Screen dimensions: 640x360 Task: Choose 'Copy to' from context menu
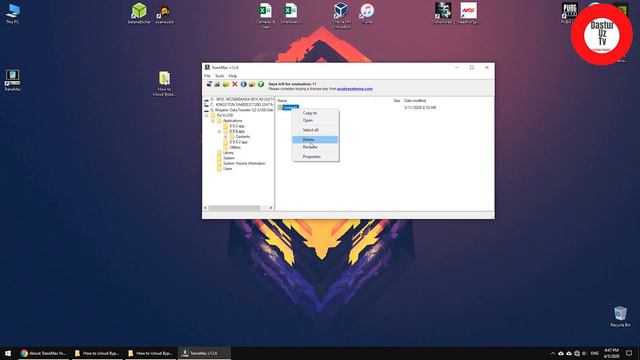click(x=315, y=113)
